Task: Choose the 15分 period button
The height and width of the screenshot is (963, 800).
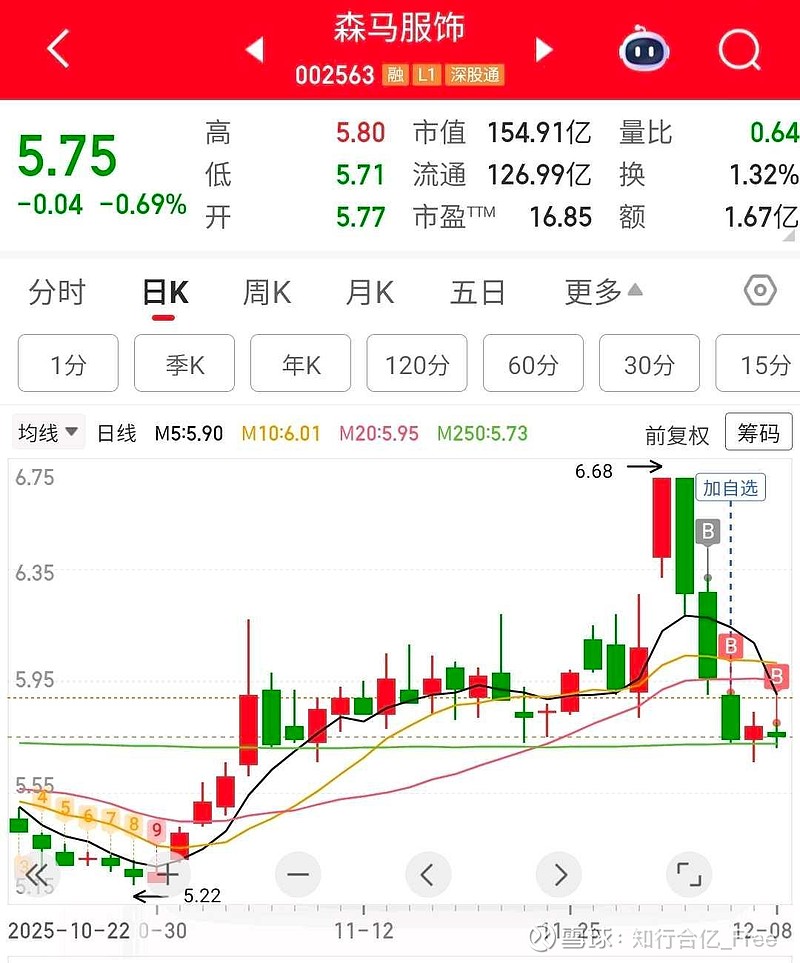Action: click(x=760, y=364)
